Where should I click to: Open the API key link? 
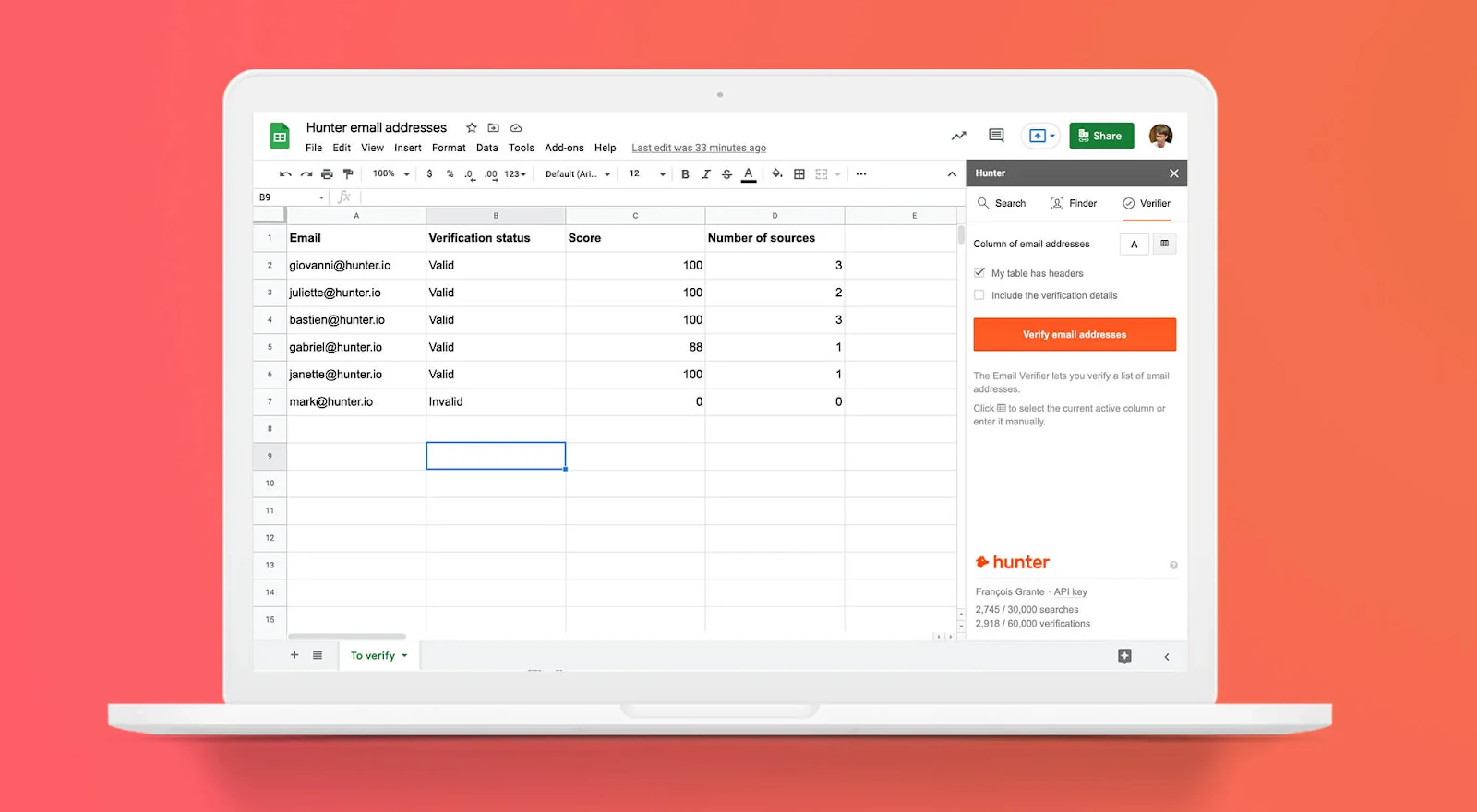(x=1071, y=591)
